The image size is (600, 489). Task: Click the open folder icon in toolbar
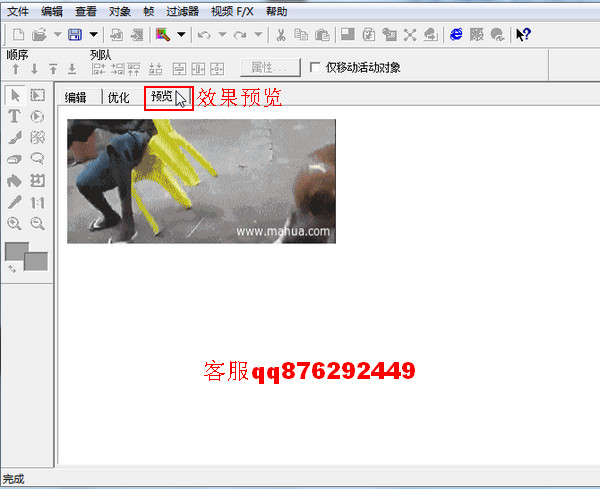(x=39, y=35)
